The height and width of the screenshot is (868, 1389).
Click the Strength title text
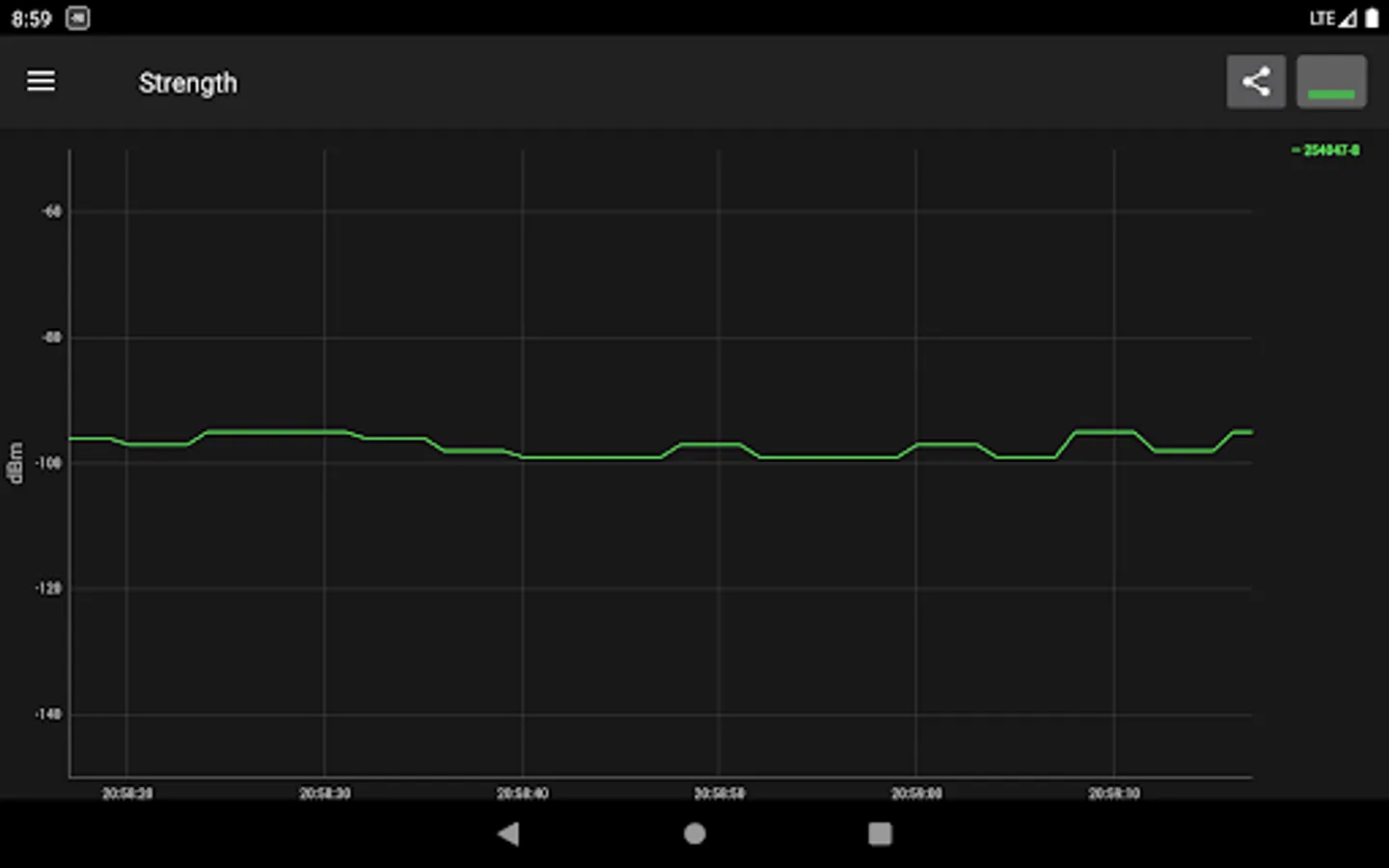pyautogui.click(x=188, y=83)
